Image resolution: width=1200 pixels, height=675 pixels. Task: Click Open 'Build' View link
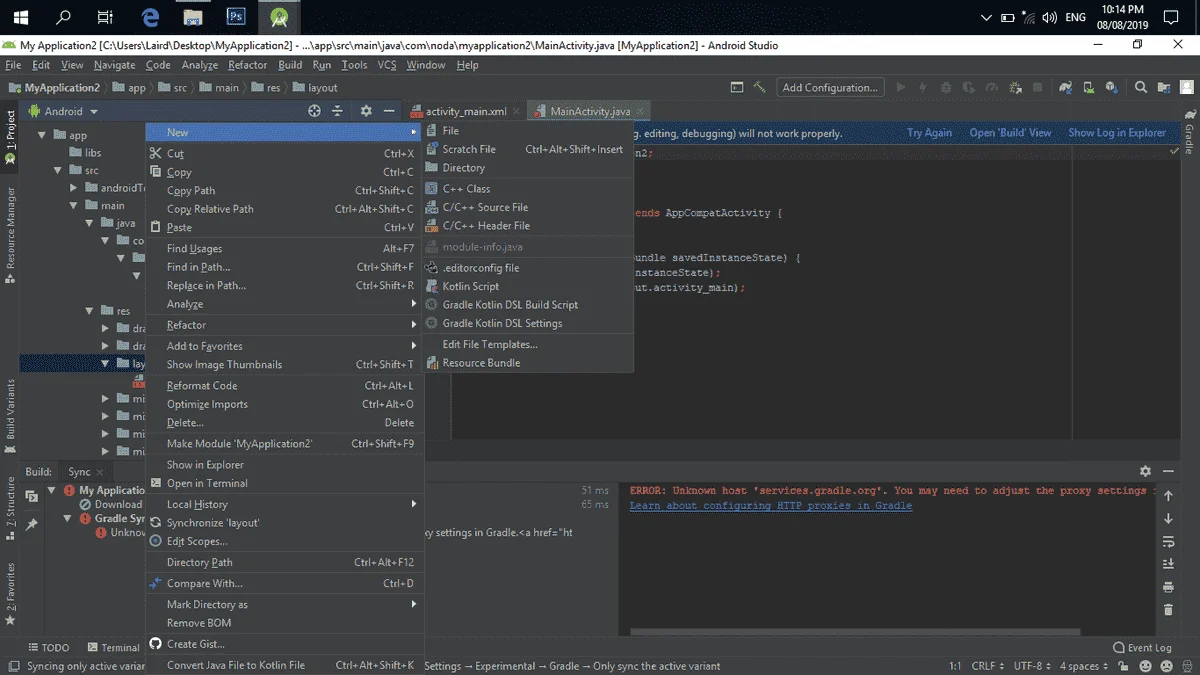[x=1010, y=132]
